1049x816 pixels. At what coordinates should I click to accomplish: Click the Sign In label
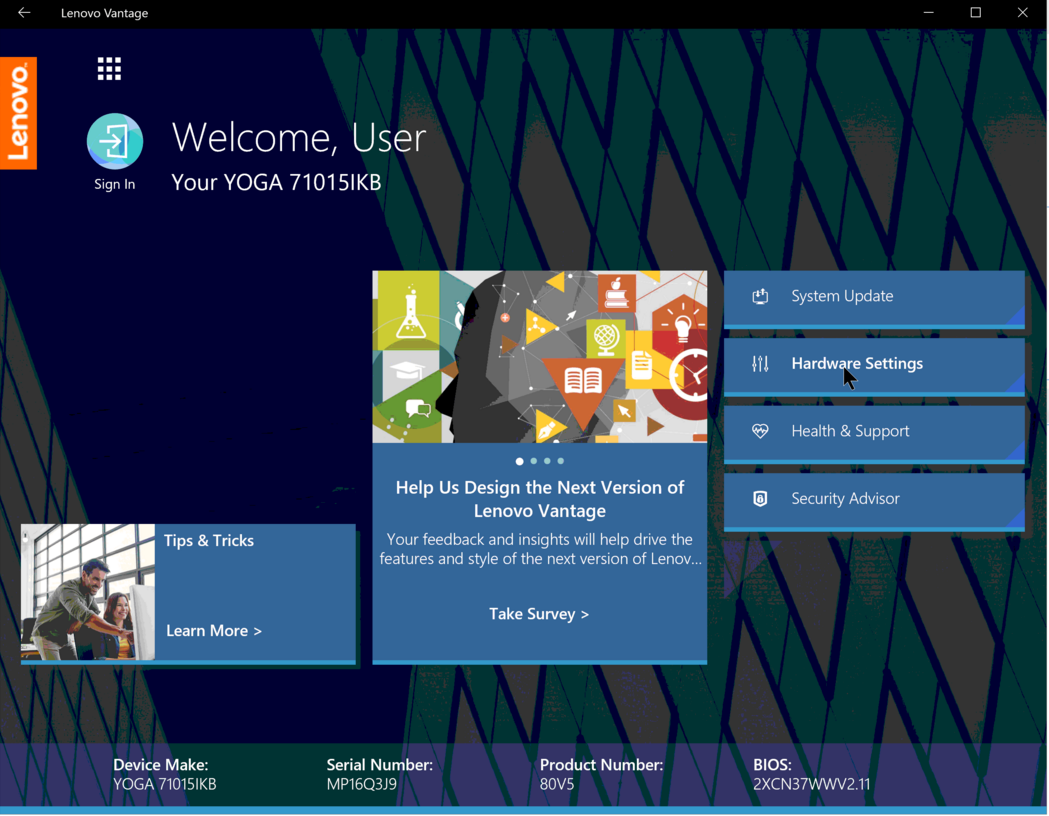[x=114, y=185]
